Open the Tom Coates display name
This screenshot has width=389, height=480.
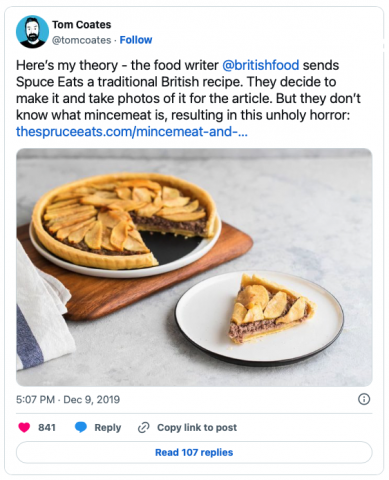click(x=82, y=25)
